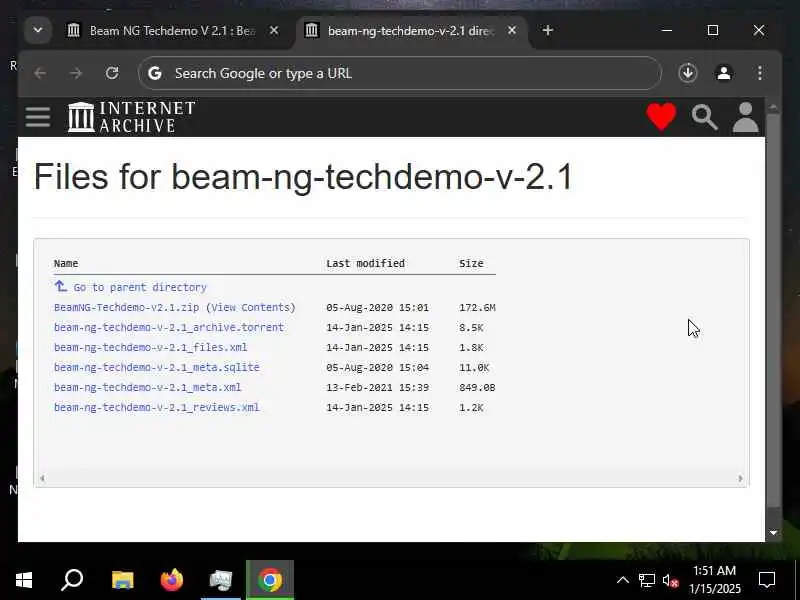Select the beam-ng-techdemo-v-2.1 directory tab

pyautogui.click(x=410, y=31)
